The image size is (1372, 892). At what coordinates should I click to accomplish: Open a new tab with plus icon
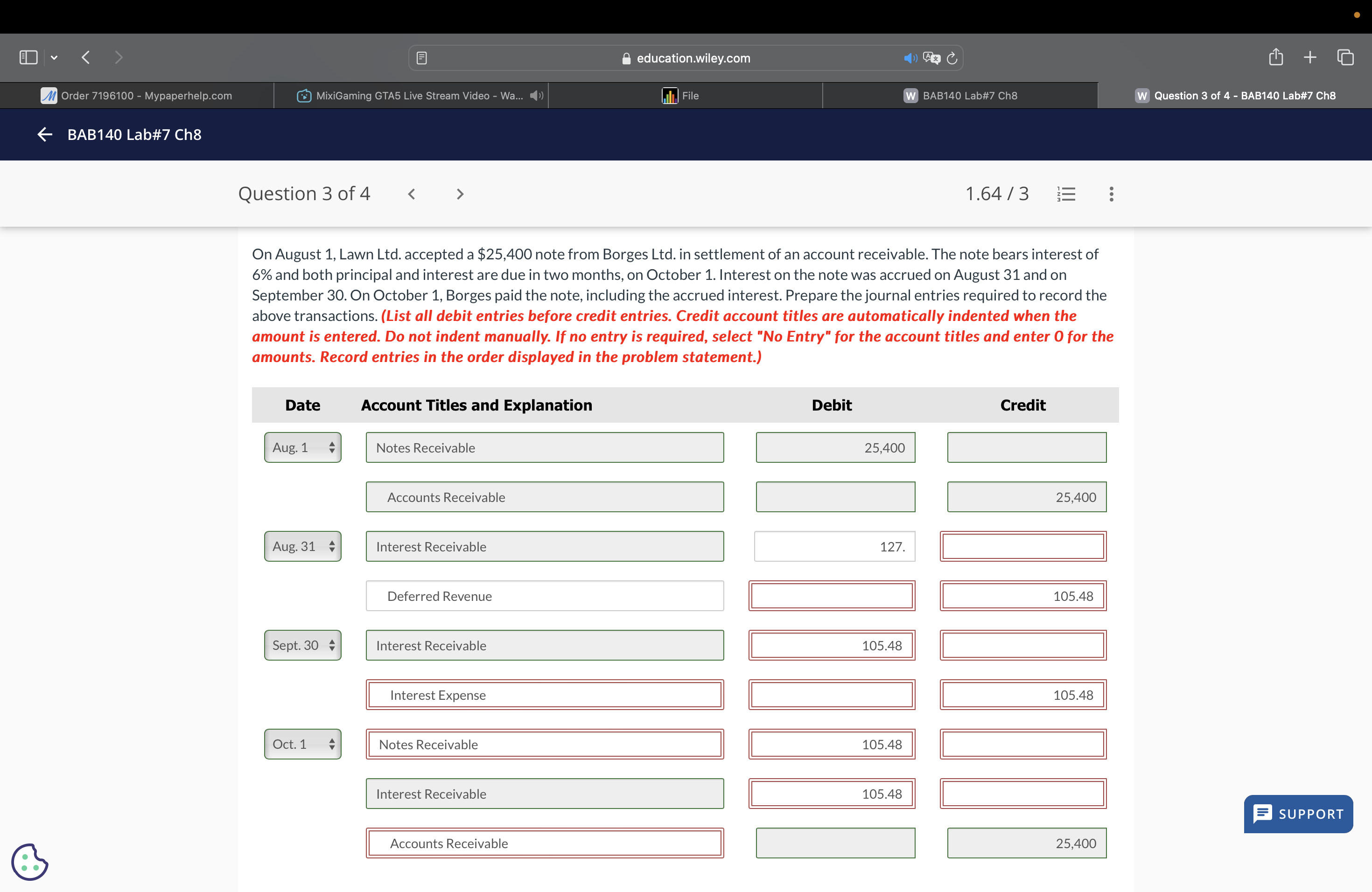coord(1310,57)
